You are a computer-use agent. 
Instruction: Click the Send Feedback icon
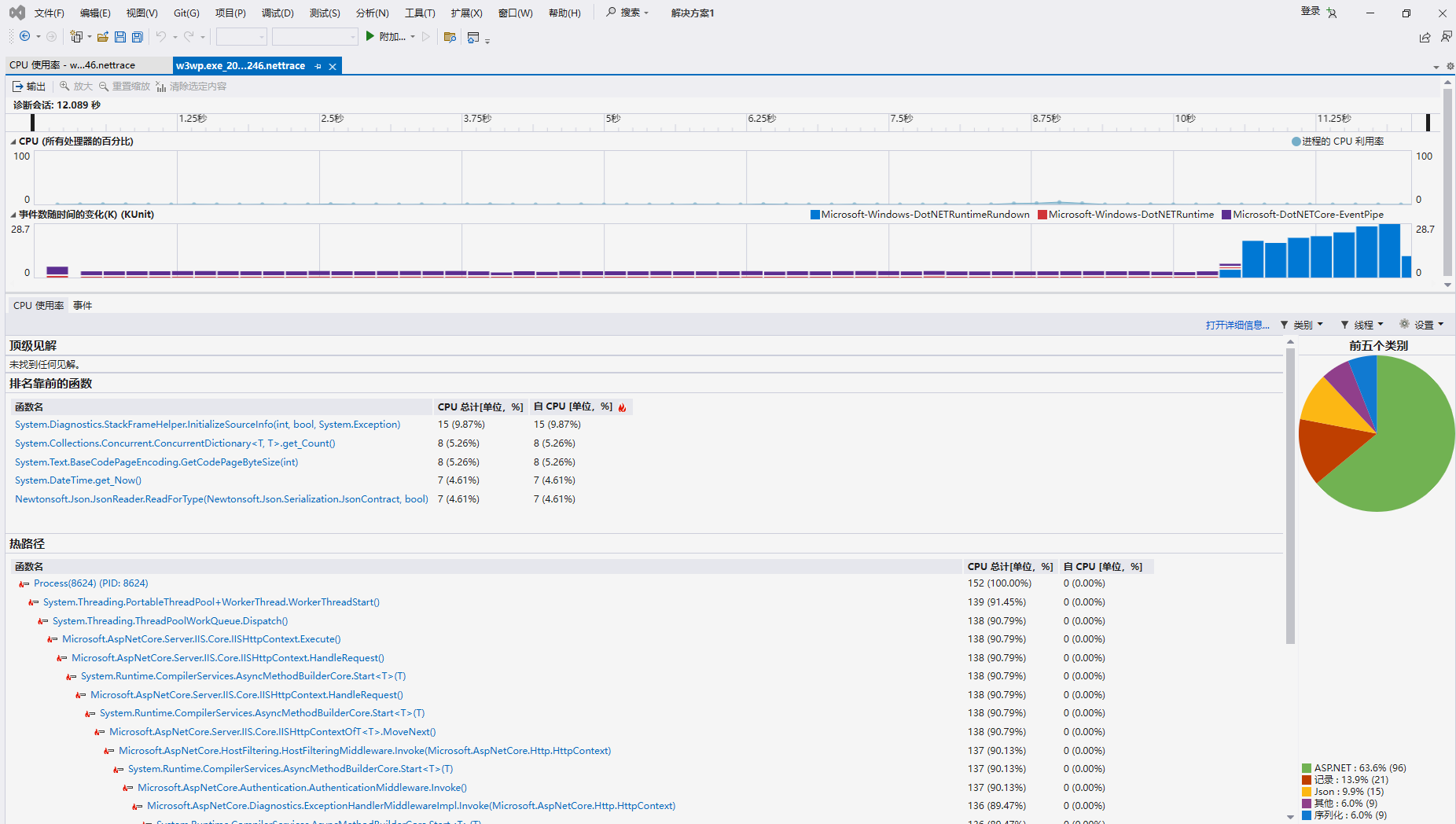[1446, 37]
